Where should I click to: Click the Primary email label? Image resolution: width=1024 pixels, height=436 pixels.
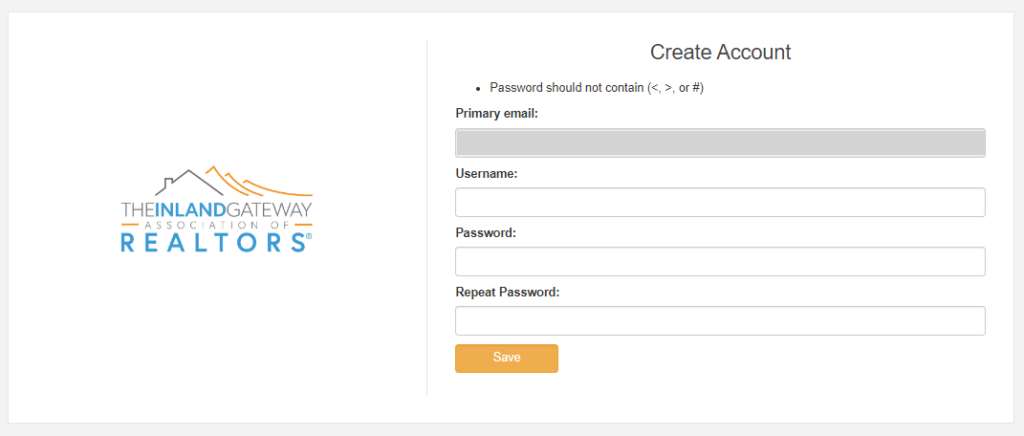497,114
